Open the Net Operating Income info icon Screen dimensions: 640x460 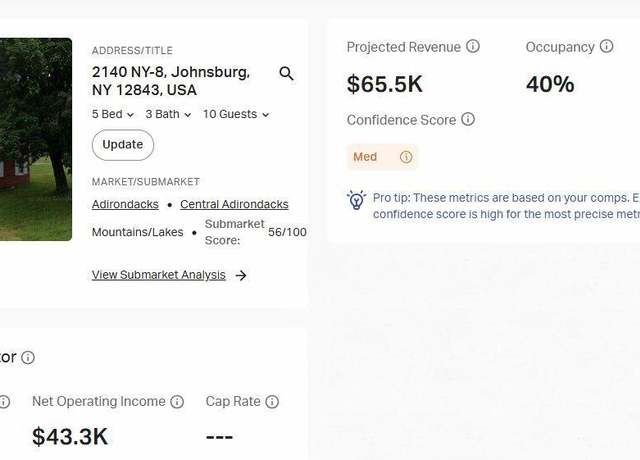click(177, 402)
